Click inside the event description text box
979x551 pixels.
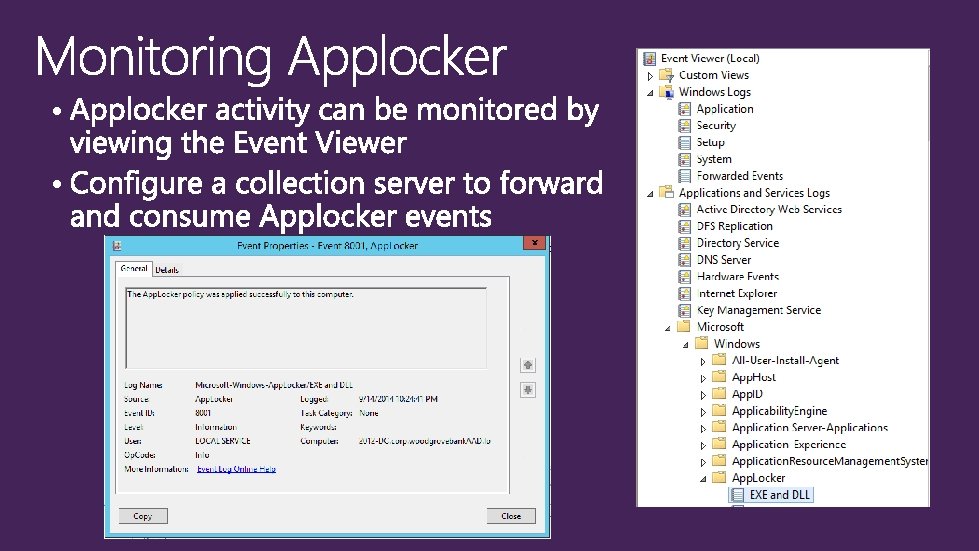pos(306,328)
